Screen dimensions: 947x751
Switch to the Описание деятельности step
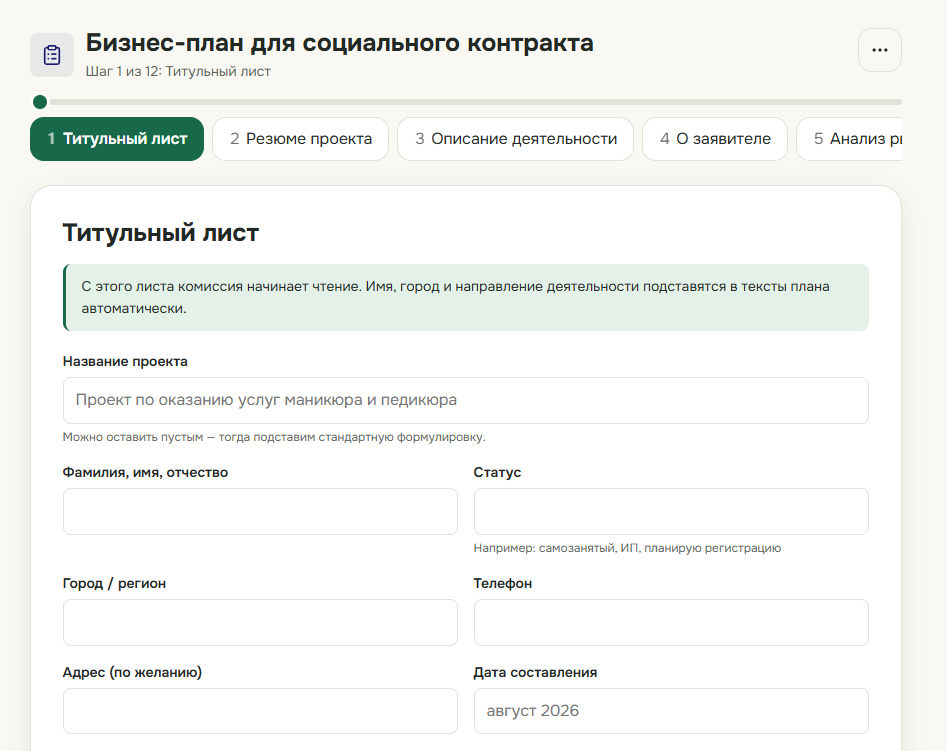pyautogui.click(x=515, y=139)
